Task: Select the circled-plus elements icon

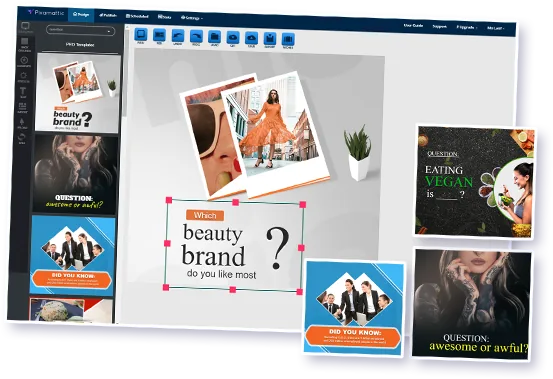Action: tap(24, 61)
